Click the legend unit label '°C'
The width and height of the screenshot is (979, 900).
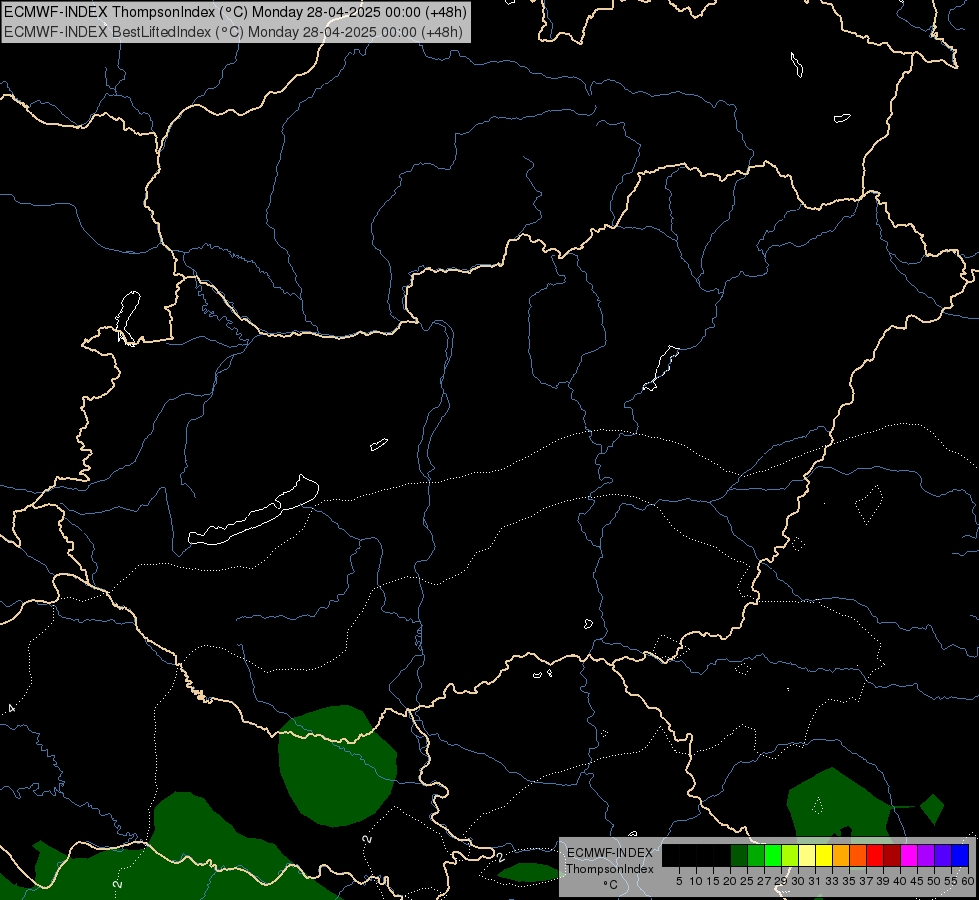[611, 885]
